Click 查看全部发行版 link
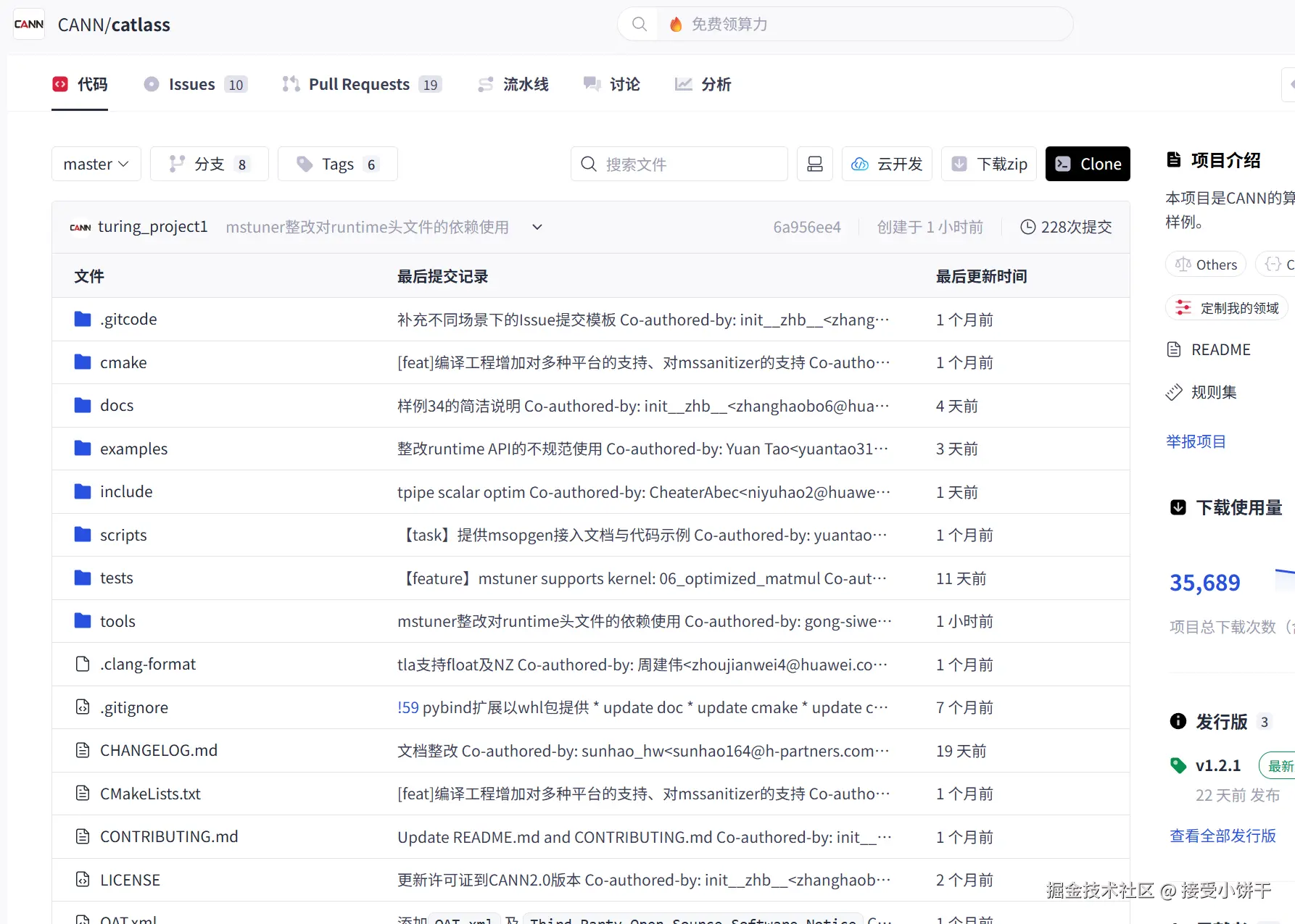The height and width of the screenshot is (924, 1295). [1222, 836]
